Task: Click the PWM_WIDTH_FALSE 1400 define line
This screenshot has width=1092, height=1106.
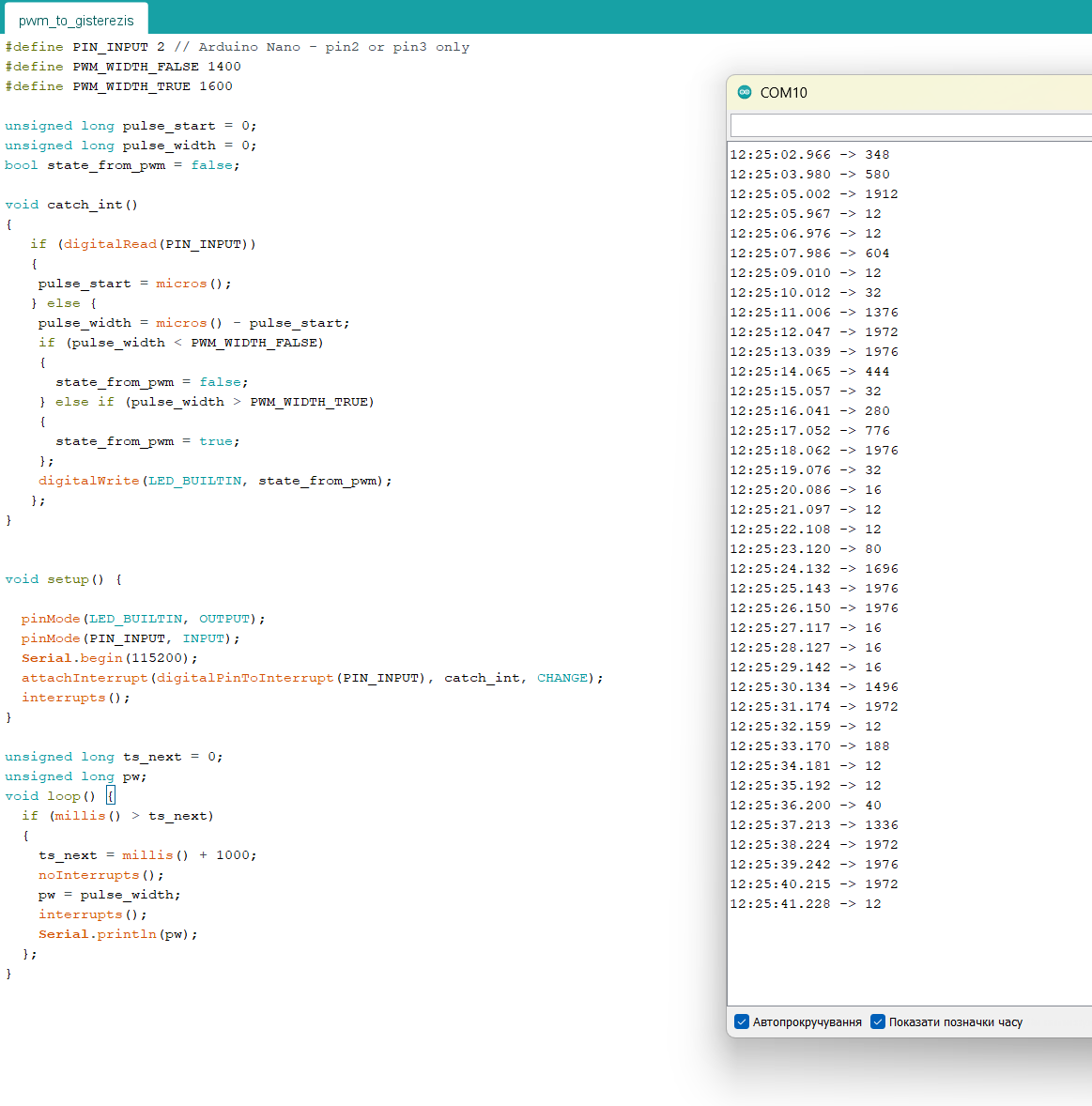Action: point(123,67)
